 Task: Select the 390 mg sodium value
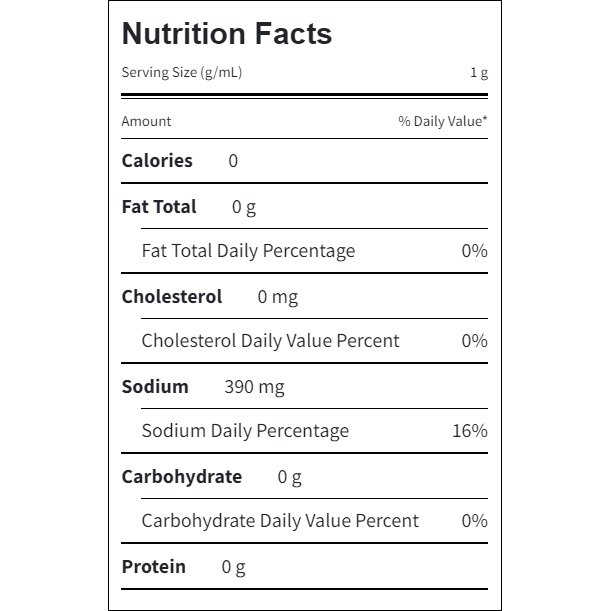pyautogui.click(x=254, y=387)
